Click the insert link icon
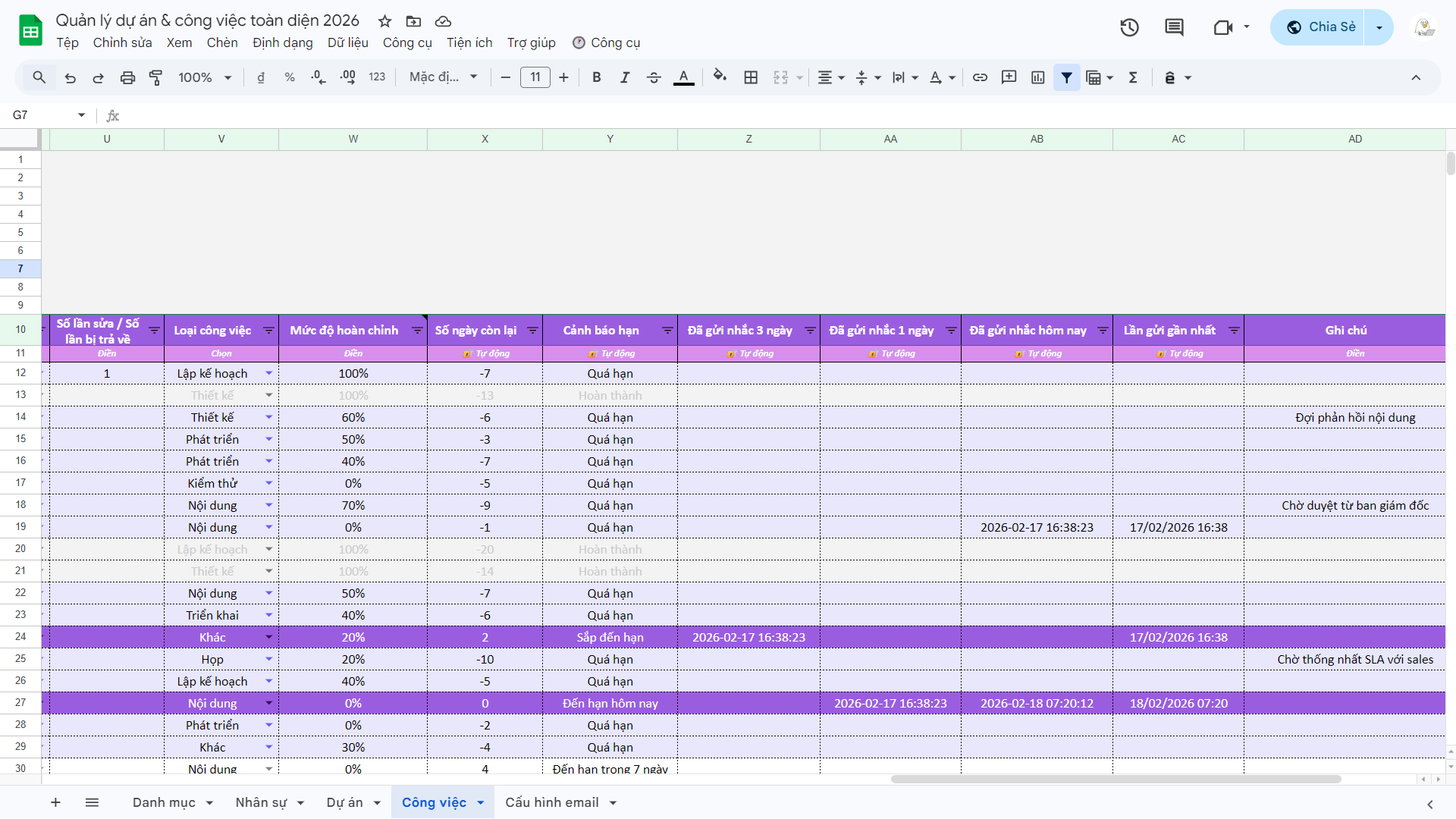Screen dimensions: 1456x819 (x=980, y=77)
